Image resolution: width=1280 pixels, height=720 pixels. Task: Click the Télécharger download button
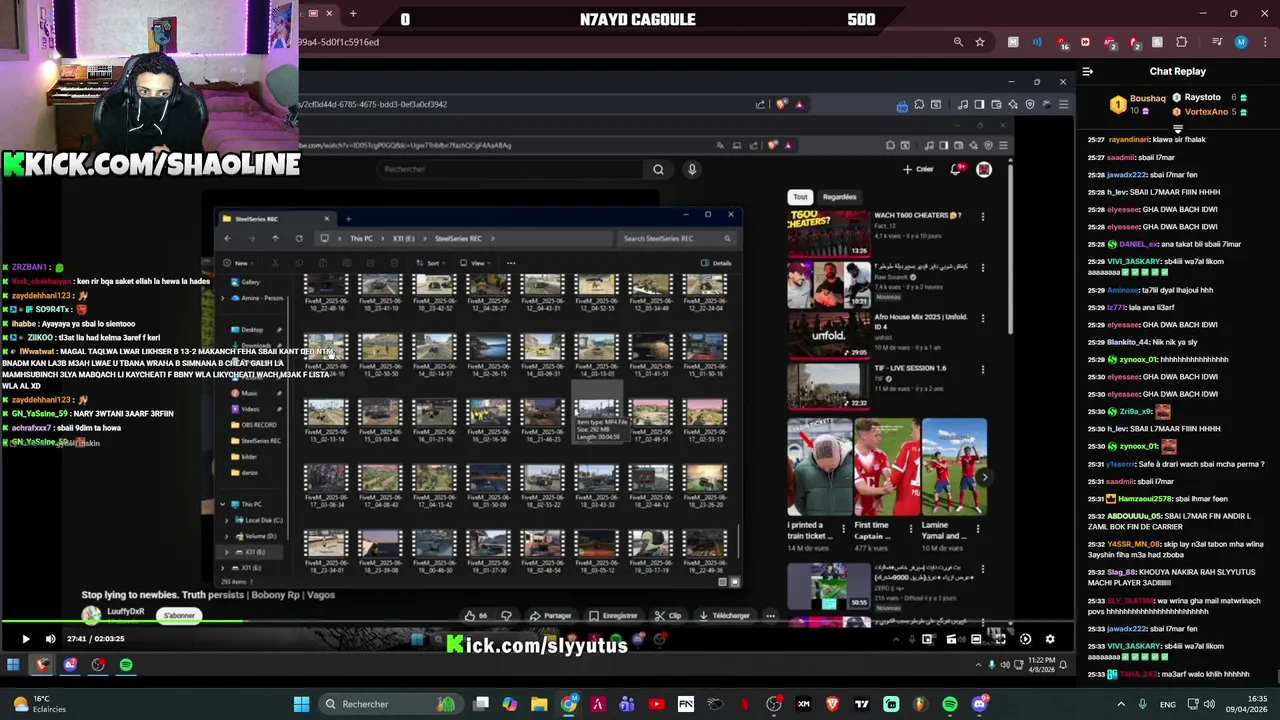tap(725, 616)
